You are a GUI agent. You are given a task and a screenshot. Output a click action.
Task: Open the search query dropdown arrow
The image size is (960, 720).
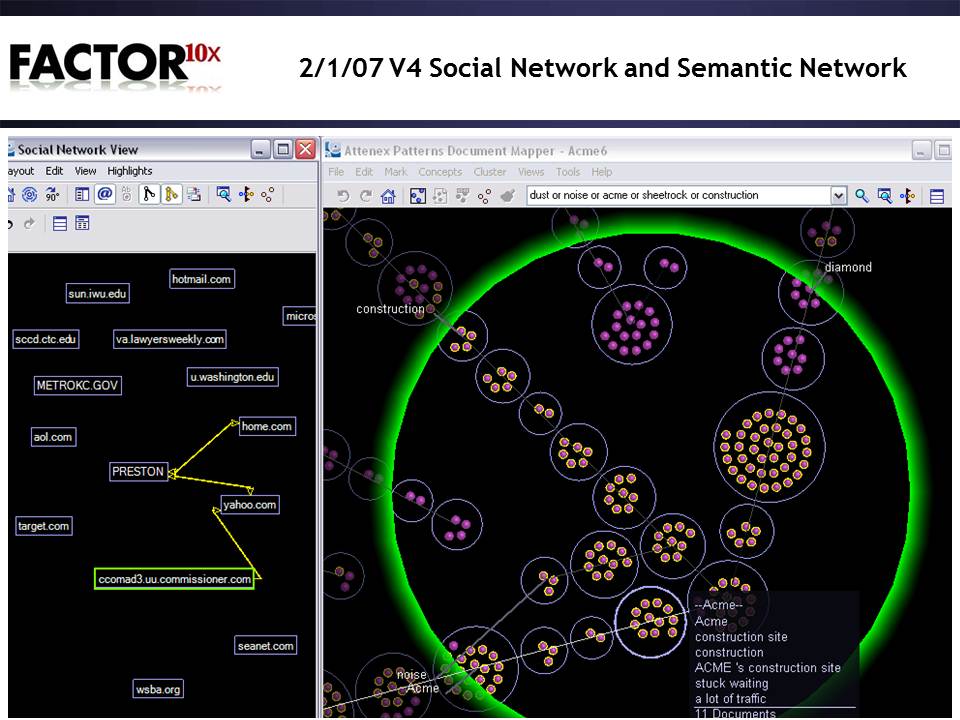838,196
